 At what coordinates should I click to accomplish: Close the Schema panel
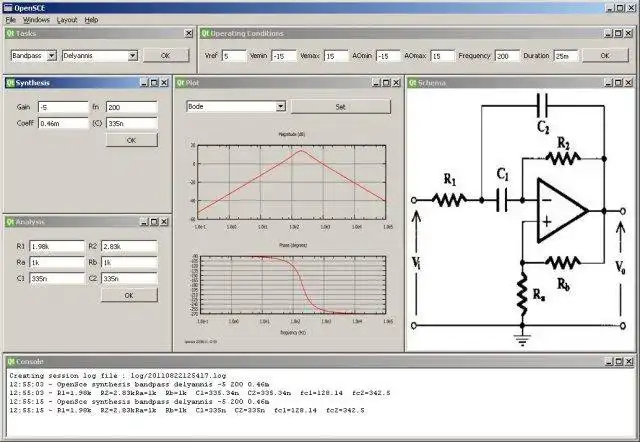point(629,83)
